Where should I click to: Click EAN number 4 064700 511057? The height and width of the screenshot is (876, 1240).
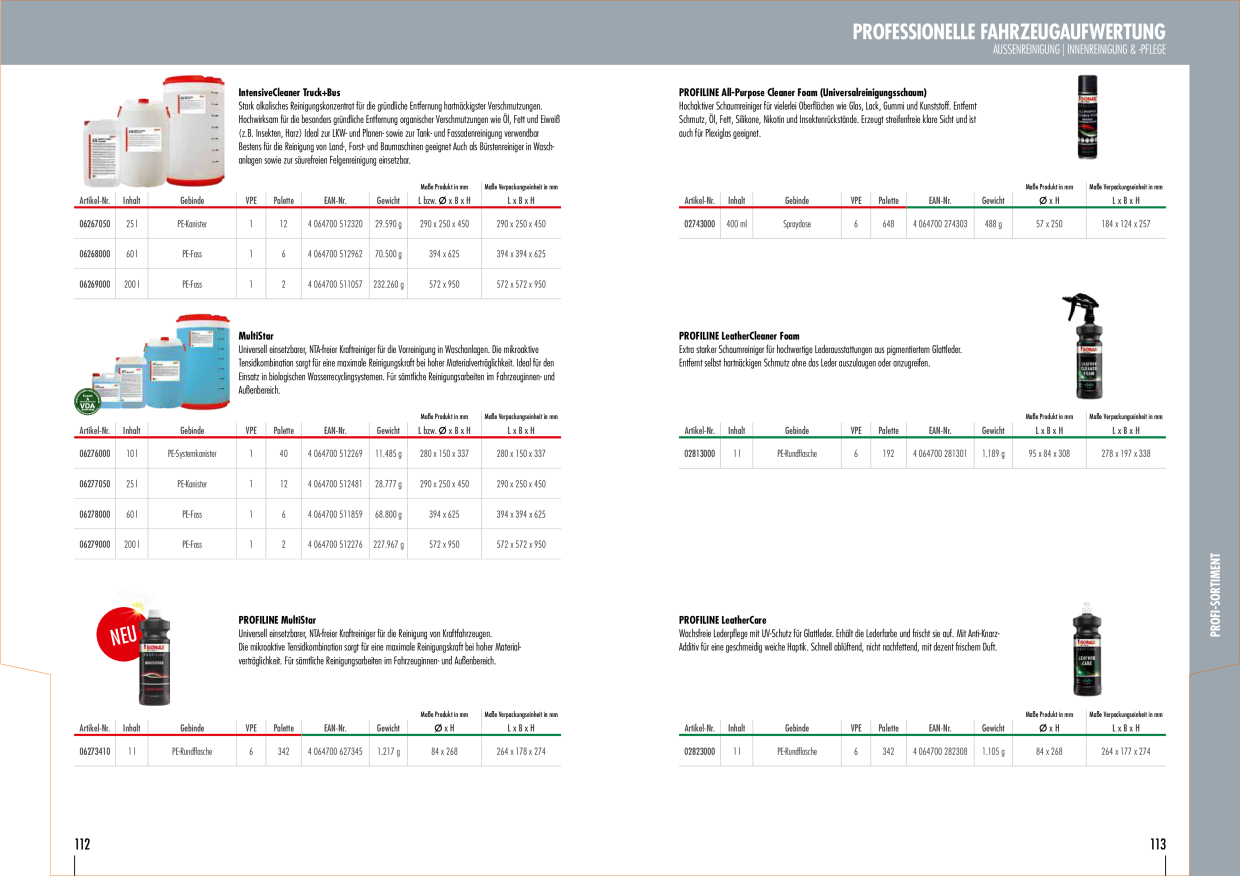point(335,284)
